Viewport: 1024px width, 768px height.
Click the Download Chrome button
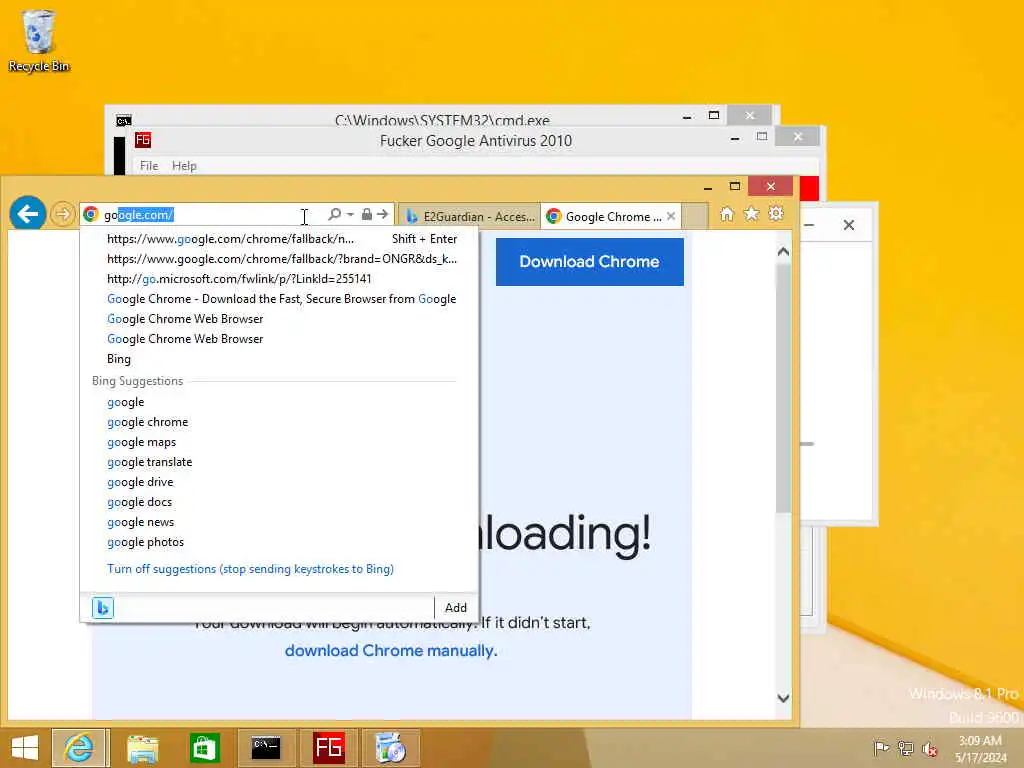coord(590,262)
